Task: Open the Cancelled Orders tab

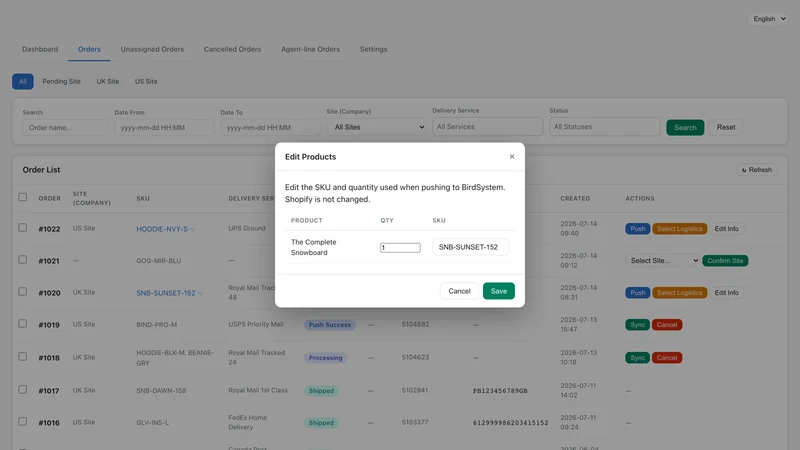Action: point(232,49)
